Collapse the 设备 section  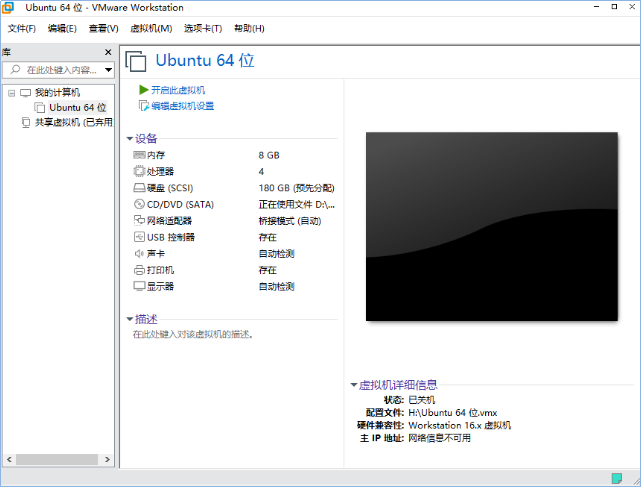coord(129,139)
